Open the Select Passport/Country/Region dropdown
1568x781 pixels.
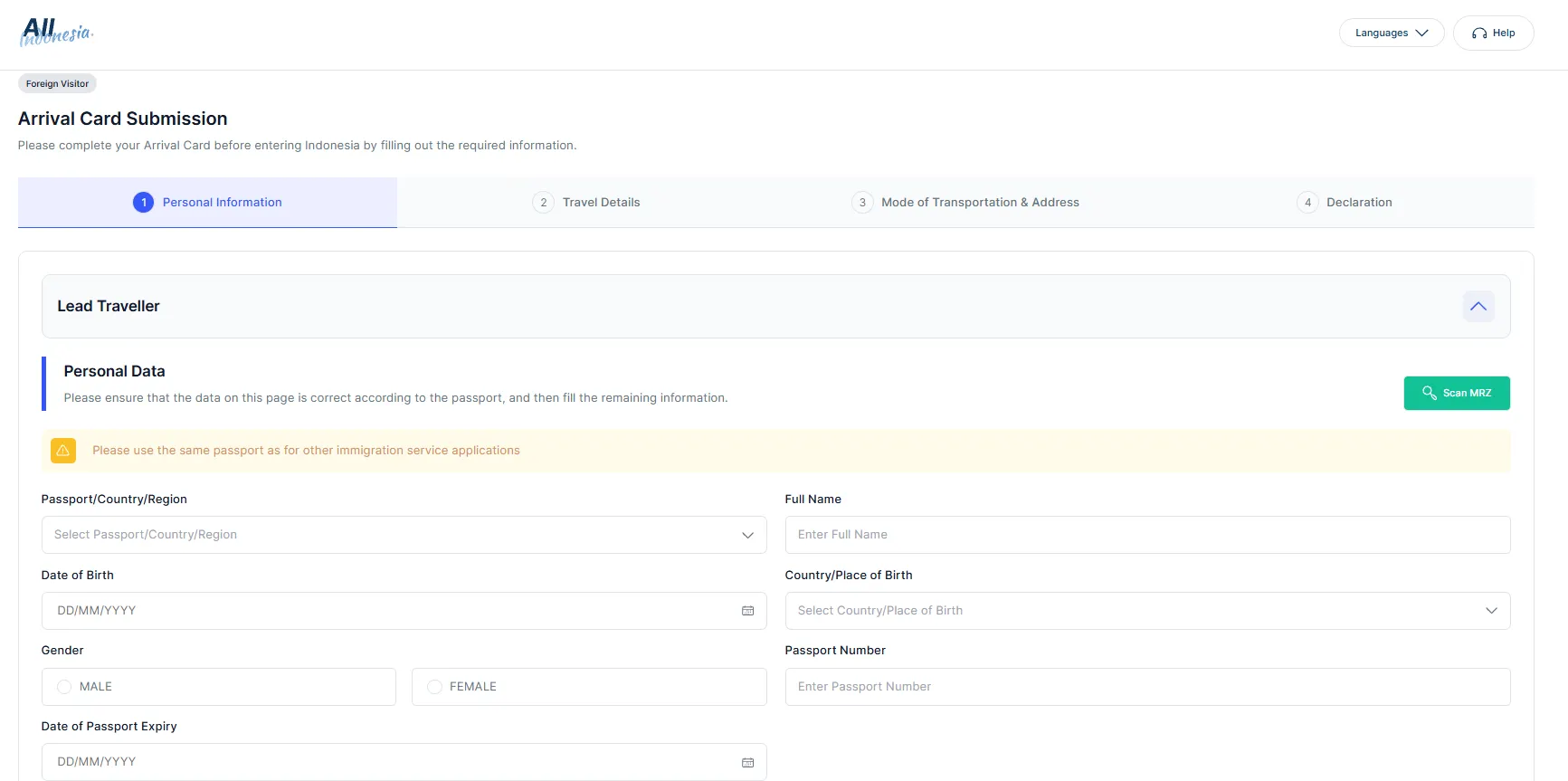pos(404,535)
